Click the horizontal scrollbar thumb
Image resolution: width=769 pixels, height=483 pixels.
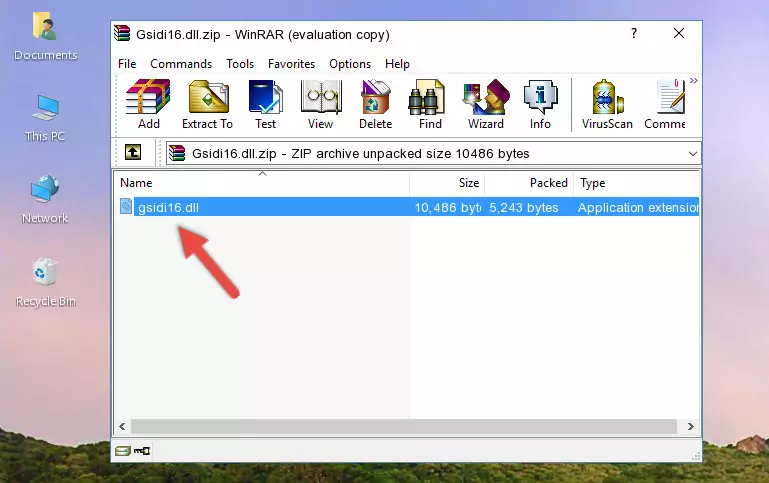(x=404, y=427)
